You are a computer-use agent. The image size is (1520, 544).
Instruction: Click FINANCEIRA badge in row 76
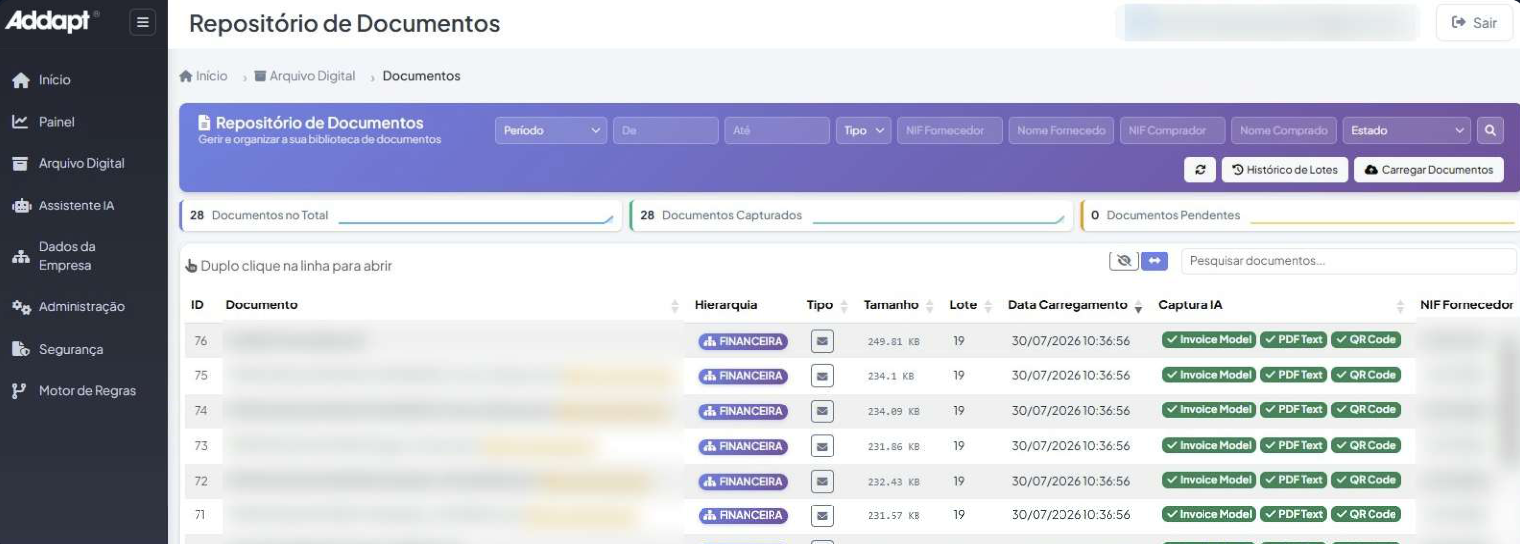pos(743,342)
